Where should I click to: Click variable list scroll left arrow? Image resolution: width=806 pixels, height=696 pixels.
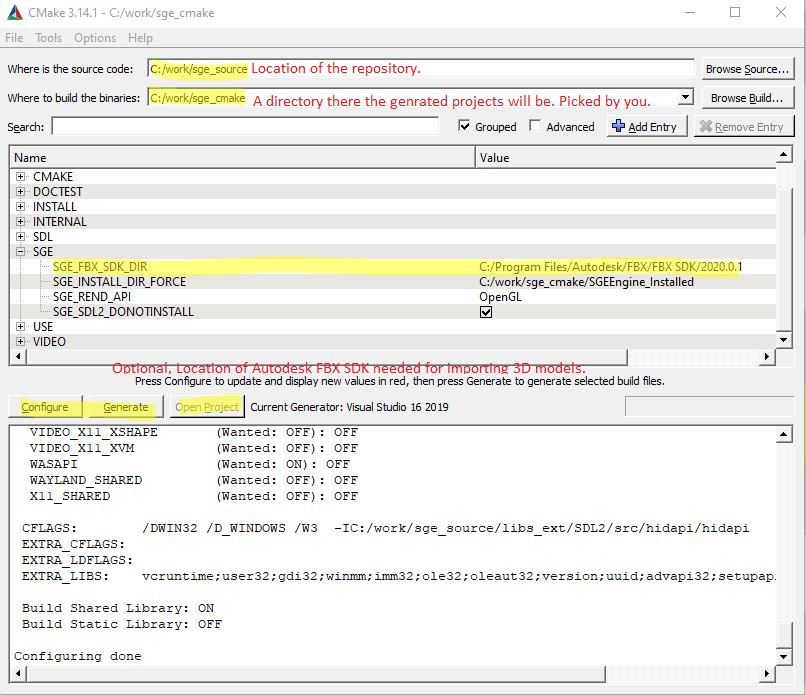(x=19, y=356)
